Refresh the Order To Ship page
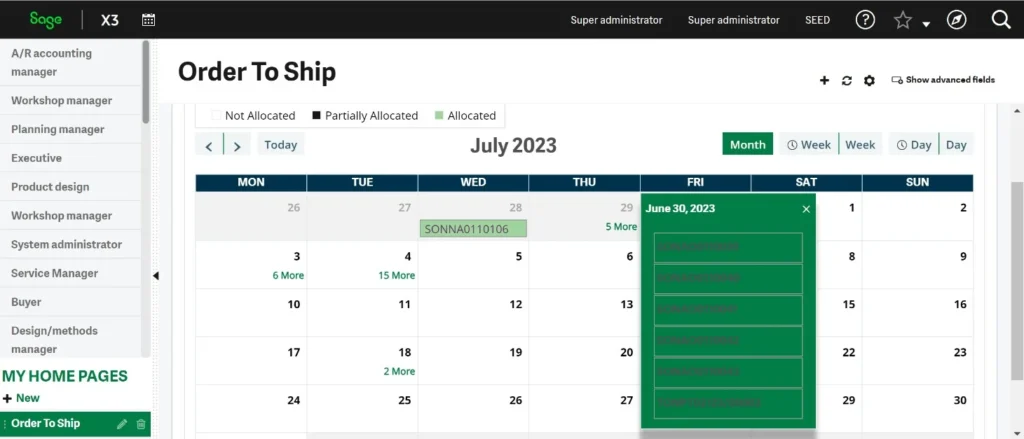Viewport: 1024px width, 439px height. click(846, 80)
